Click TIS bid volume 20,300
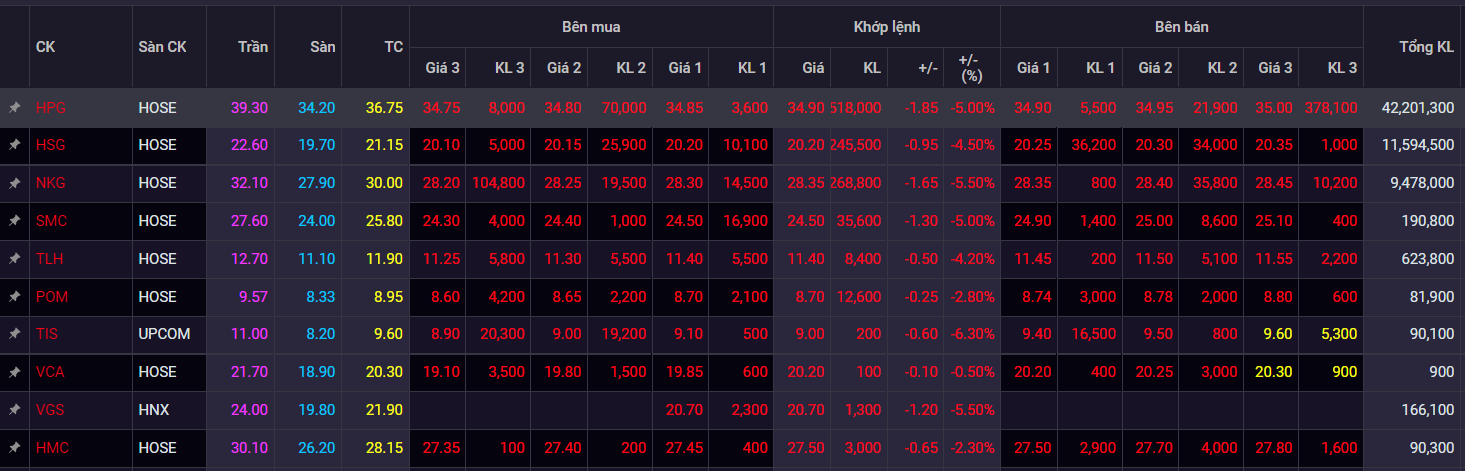The height and width of the screenshot is (471, 1465). click(503, 334)
